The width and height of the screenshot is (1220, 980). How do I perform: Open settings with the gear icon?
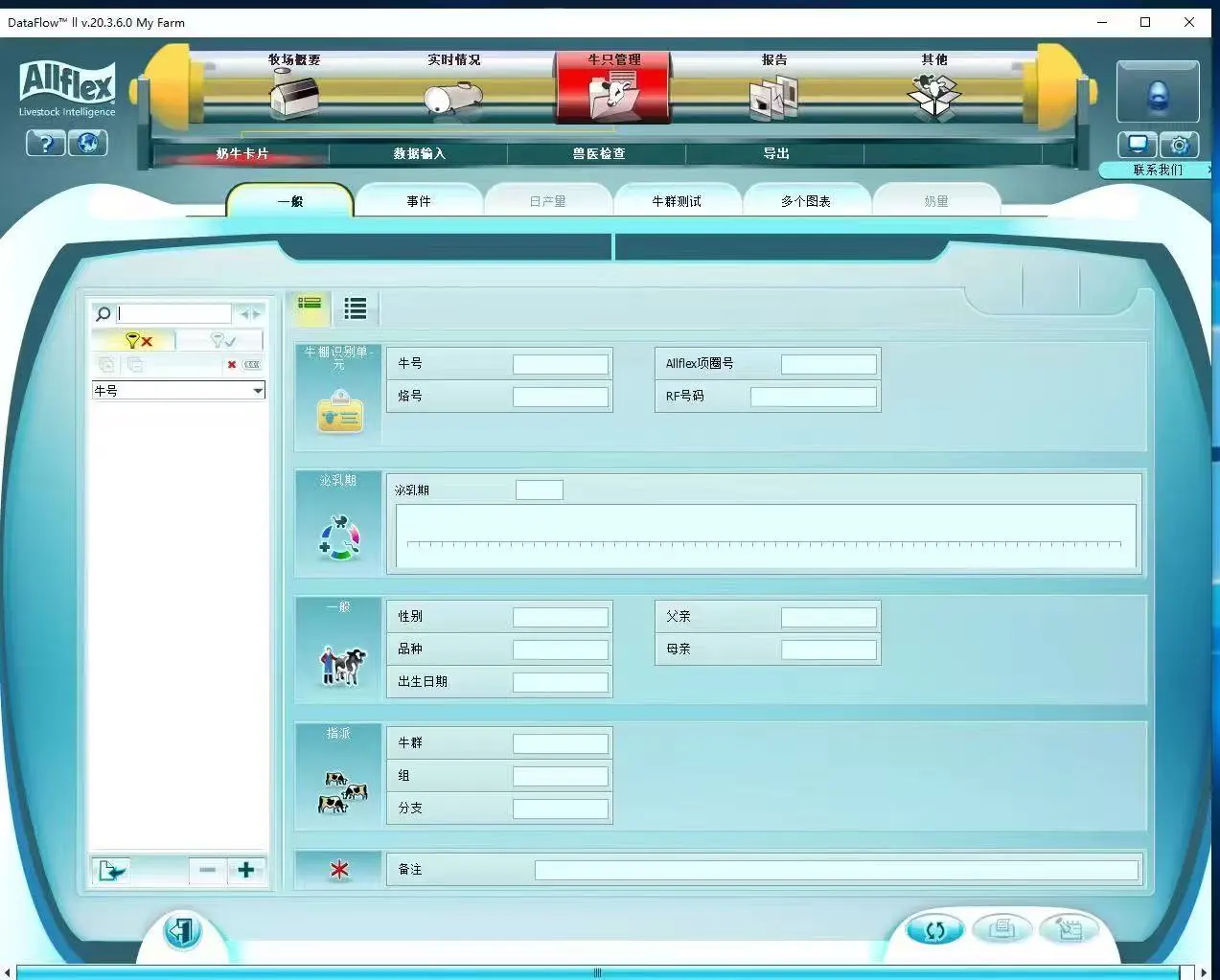click(x=1180, y=145)
